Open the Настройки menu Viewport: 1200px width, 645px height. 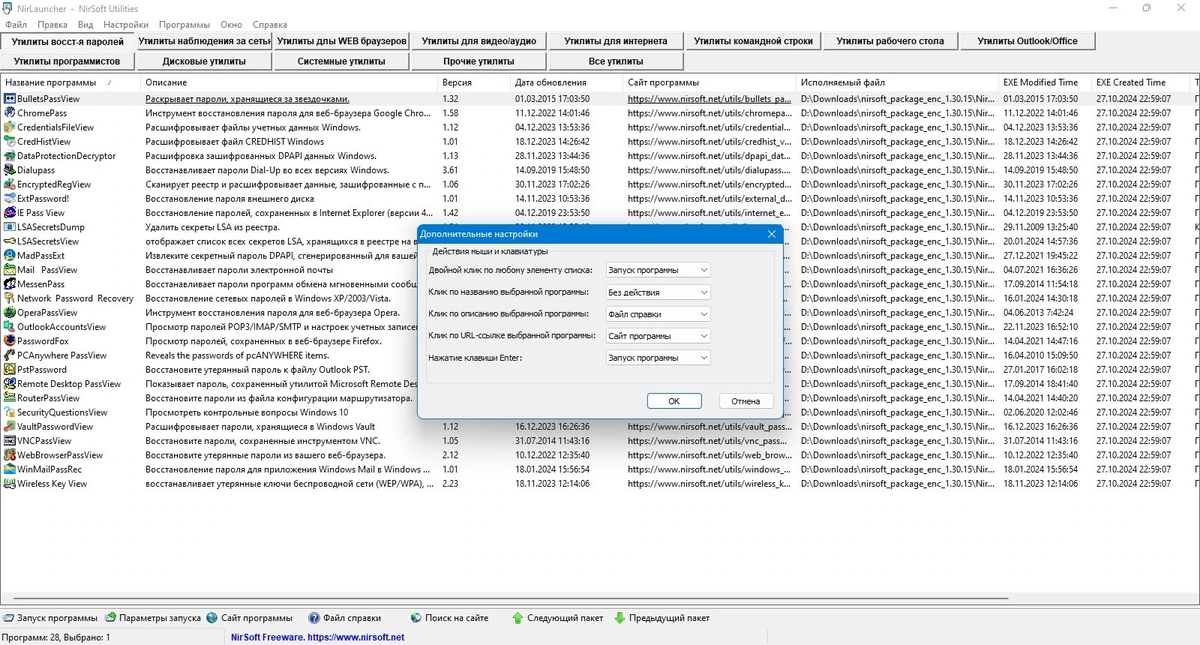126,24
